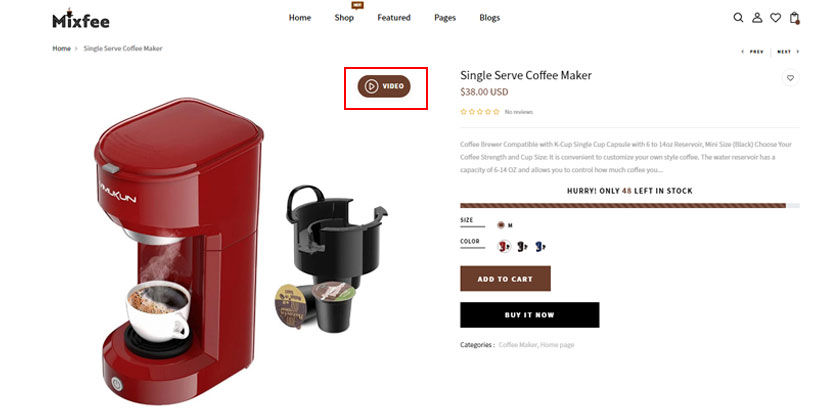The height and width of the screenshot is (408, 836).
Task: Choose the blue color variant
Action: [541, 246]
